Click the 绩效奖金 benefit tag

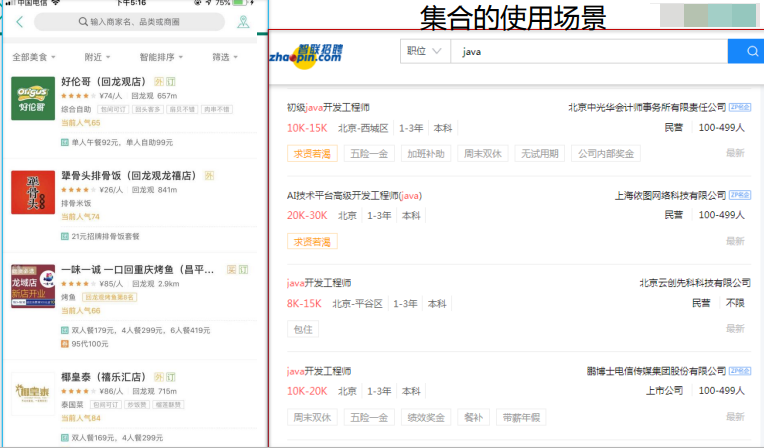(x=426, y=417)
